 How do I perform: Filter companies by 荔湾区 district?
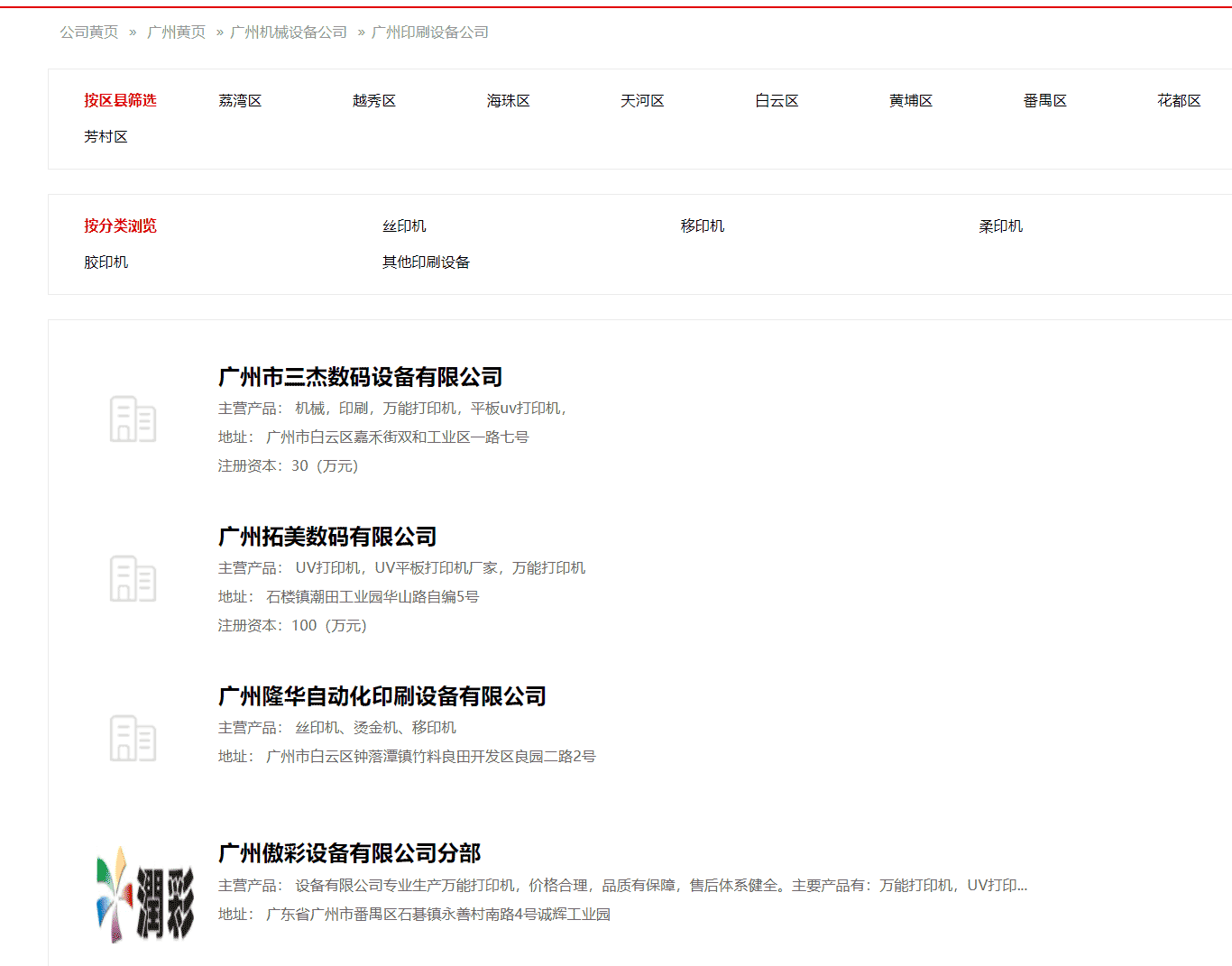(x=240, y=100)
